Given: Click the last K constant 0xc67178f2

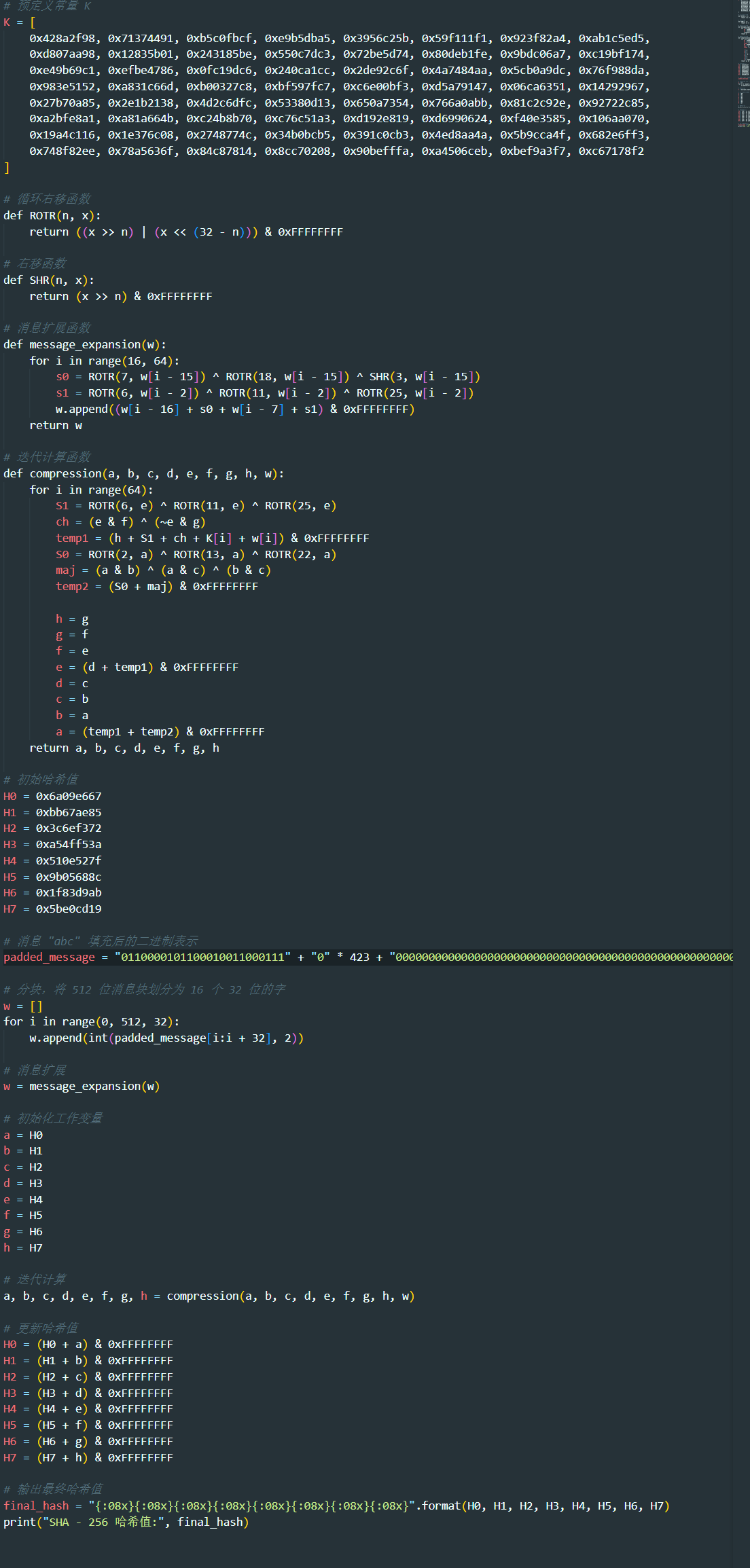Looking at the screenshot, I should 611,151.
